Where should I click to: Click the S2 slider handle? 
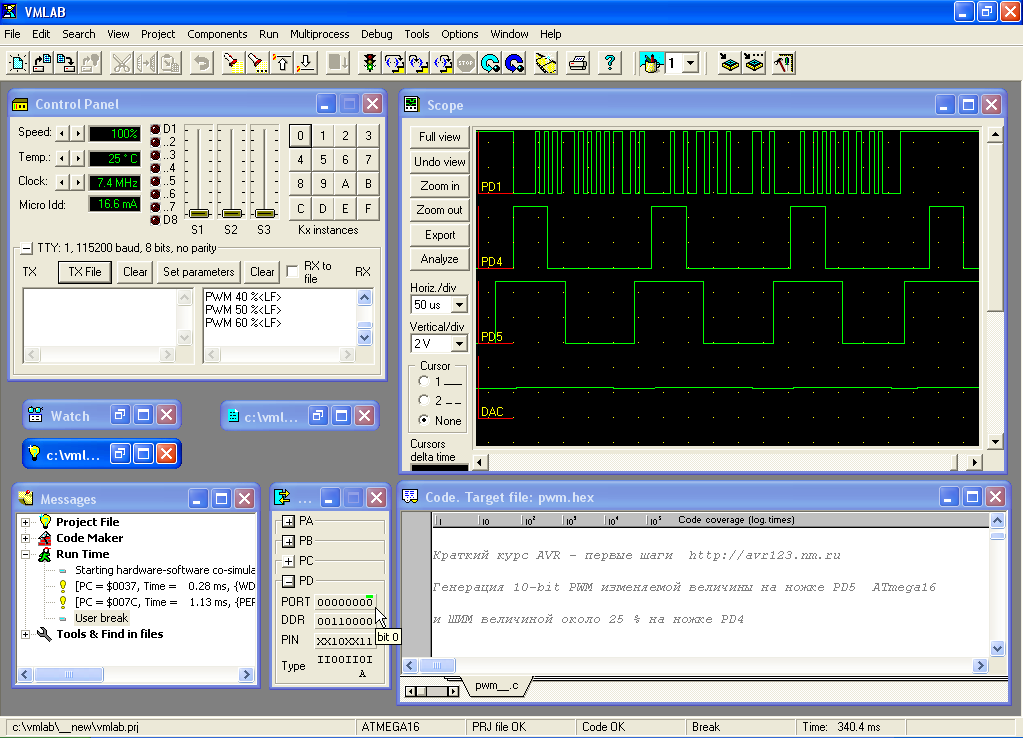pos(232,213)
